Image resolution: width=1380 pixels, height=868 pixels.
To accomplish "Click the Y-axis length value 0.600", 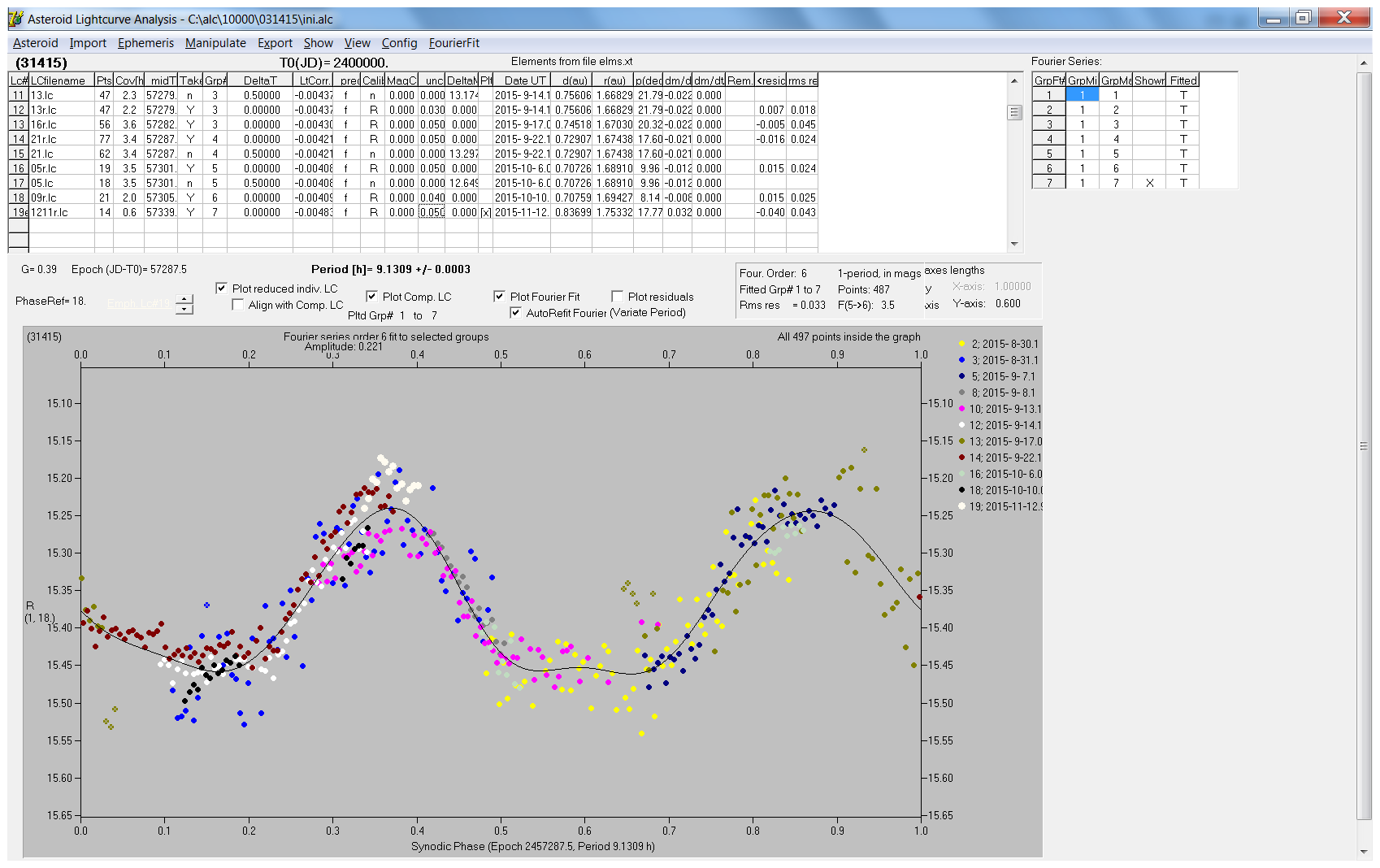I will 1008,303.
